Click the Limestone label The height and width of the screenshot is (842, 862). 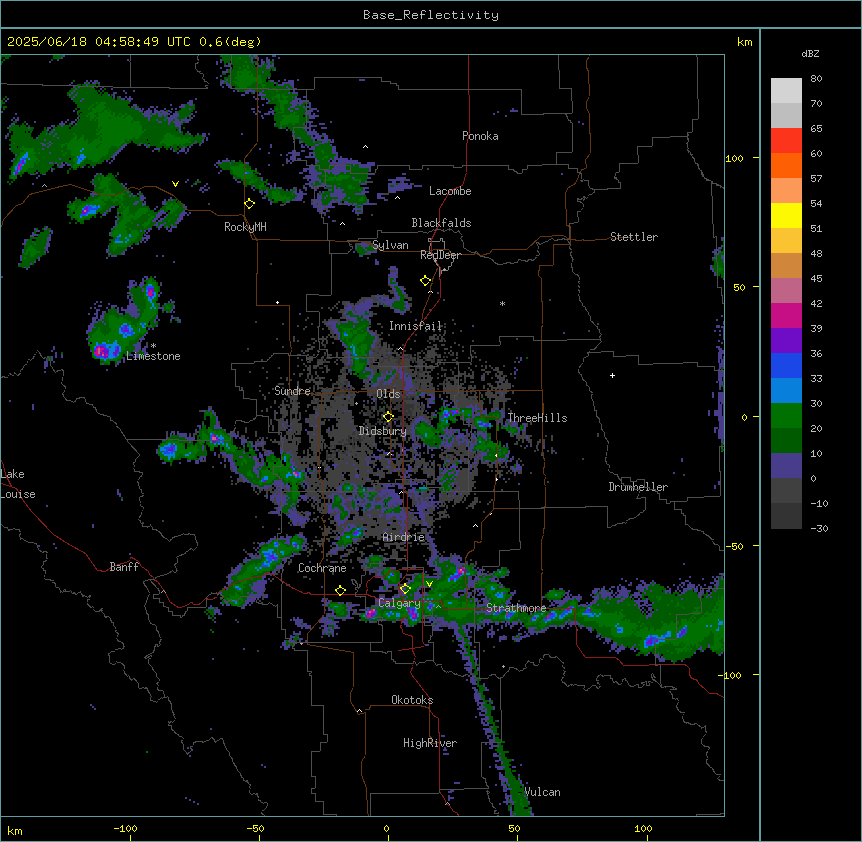coord(153,356)
